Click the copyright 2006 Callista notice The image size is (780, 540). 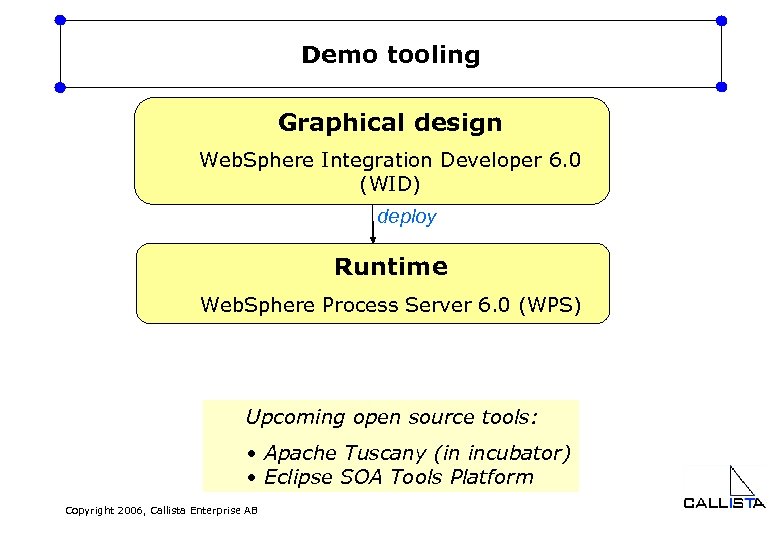[162, 511]
